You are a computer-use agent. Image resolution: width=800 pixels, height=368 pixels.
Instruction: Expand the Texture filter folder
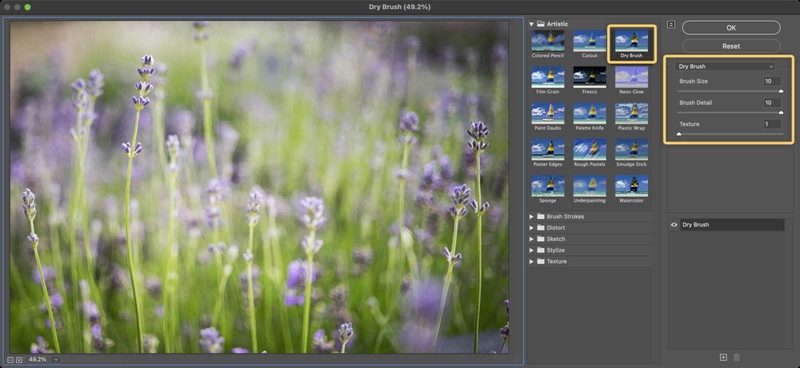click(531, 261)
